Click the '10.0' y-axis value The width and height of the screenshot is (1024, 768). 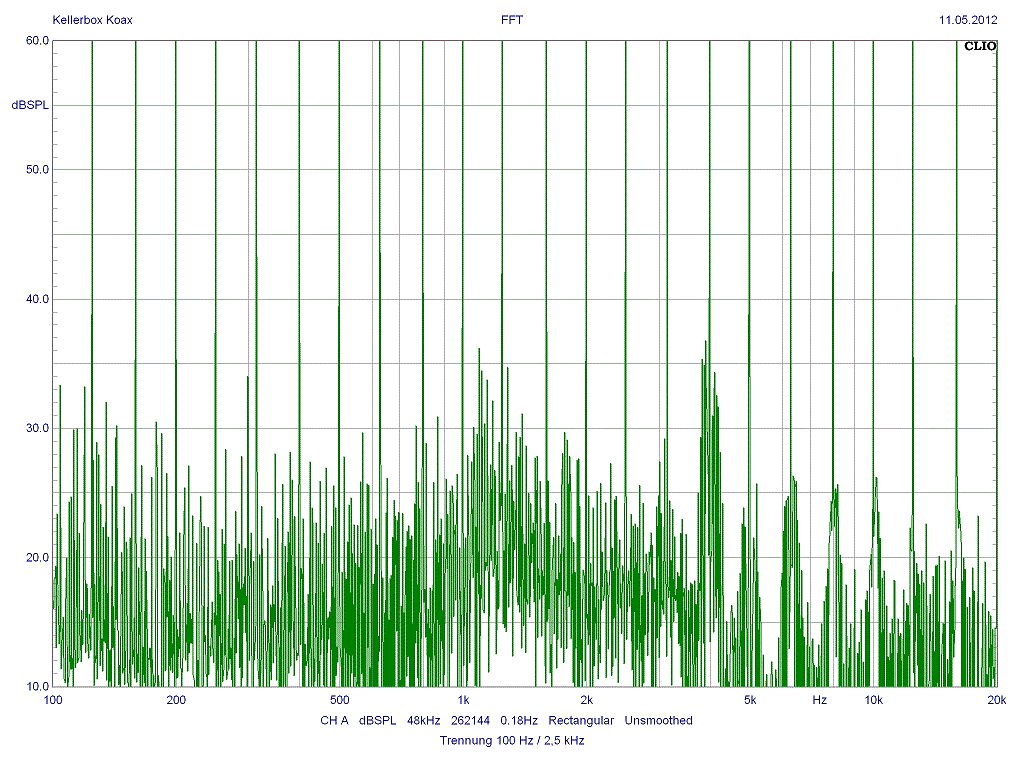coord(37,686)
